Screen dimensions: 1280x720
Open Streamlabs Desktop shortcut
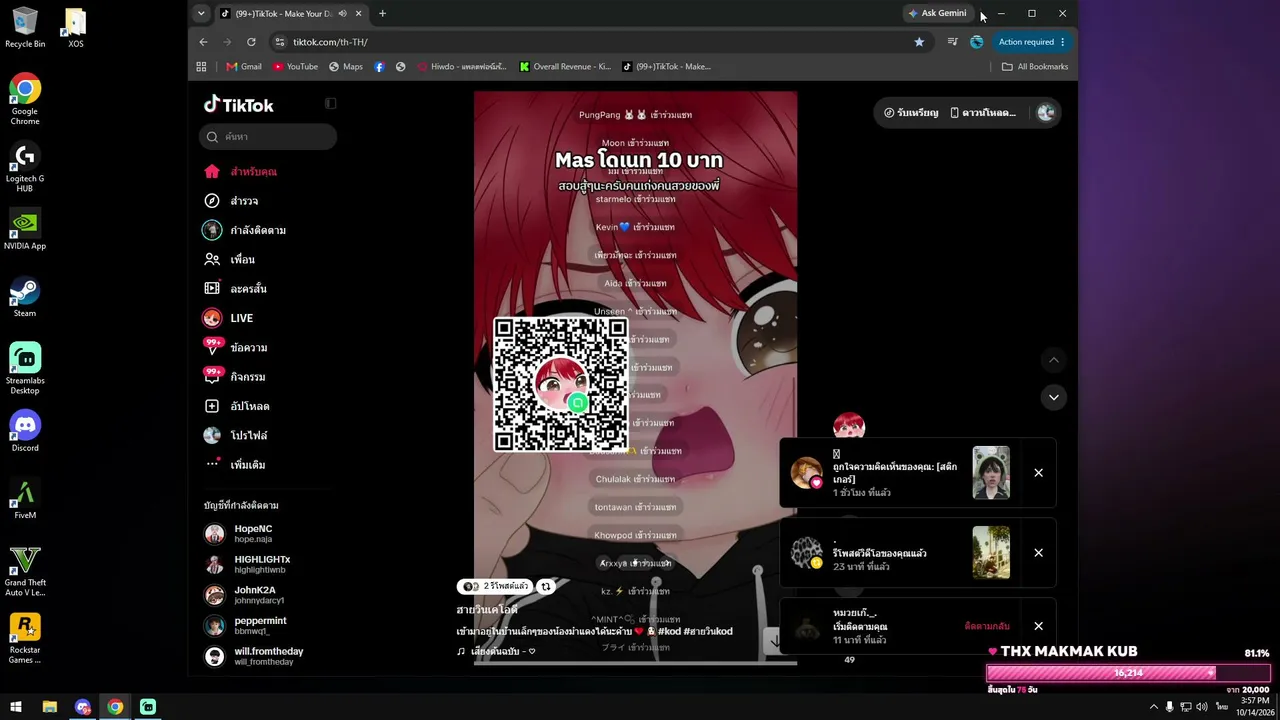(25, 368)
